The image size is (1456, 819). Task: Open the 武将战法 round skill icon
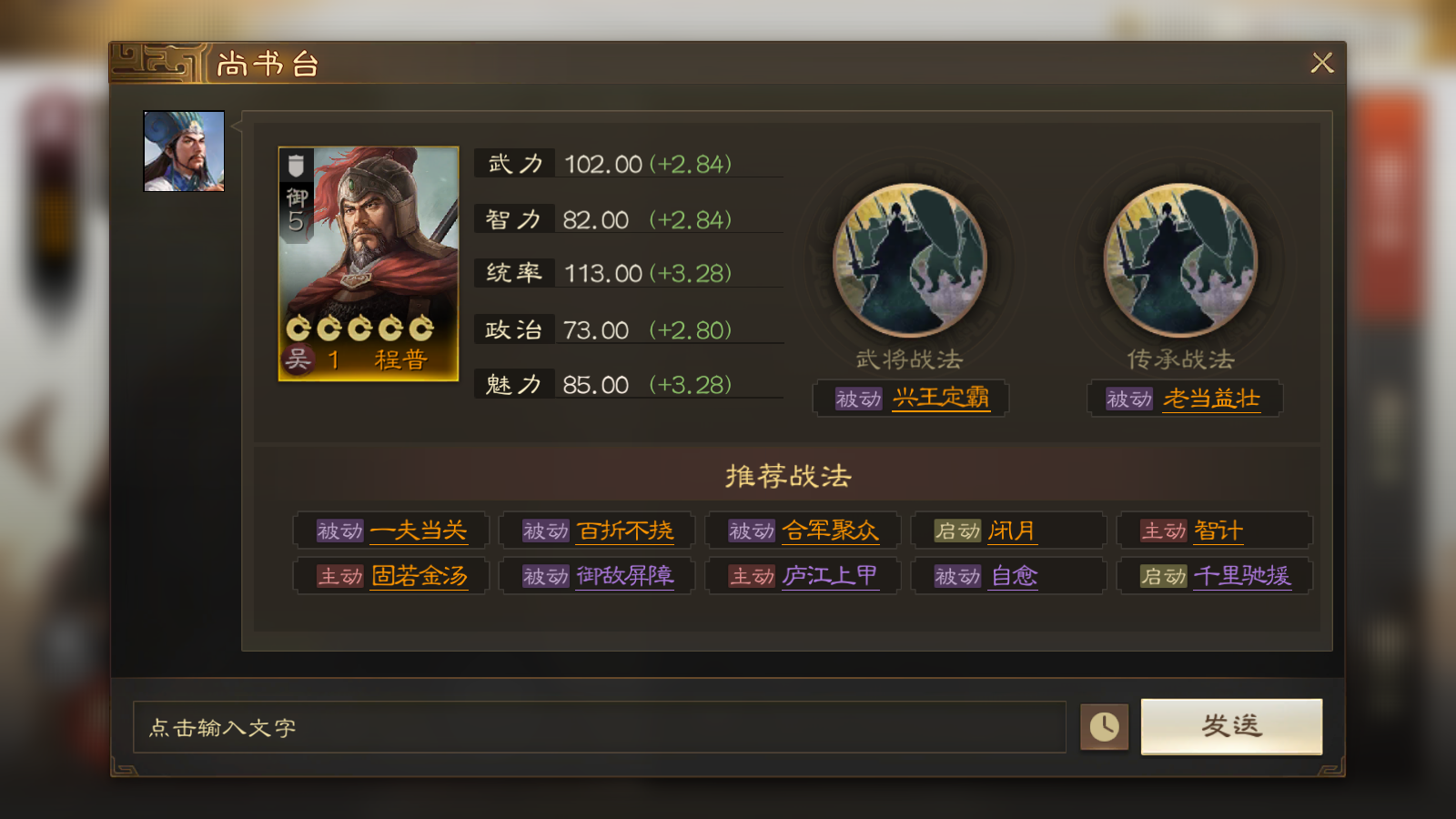click(909, 260)
